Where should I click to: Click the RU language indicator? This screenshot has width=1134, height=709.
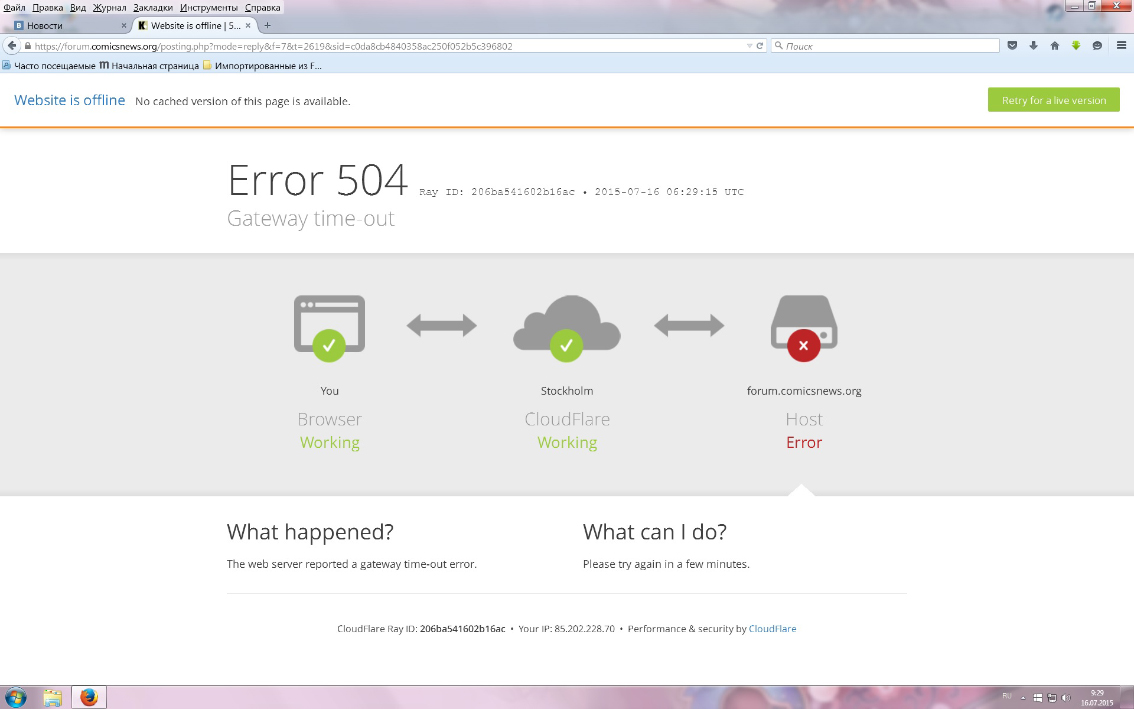(x=1007, y=697)
